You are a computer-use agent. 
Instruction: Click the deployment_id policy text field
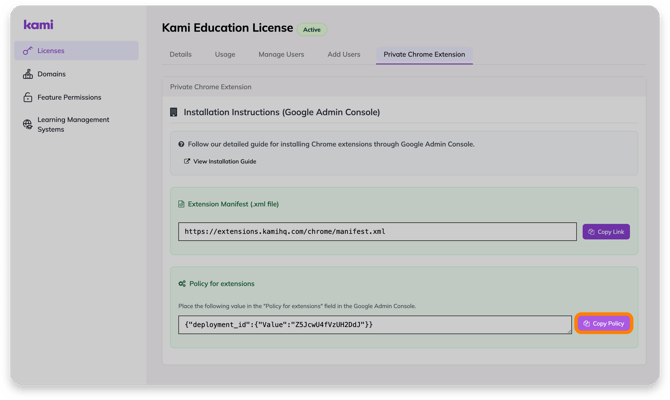[375, 324]
